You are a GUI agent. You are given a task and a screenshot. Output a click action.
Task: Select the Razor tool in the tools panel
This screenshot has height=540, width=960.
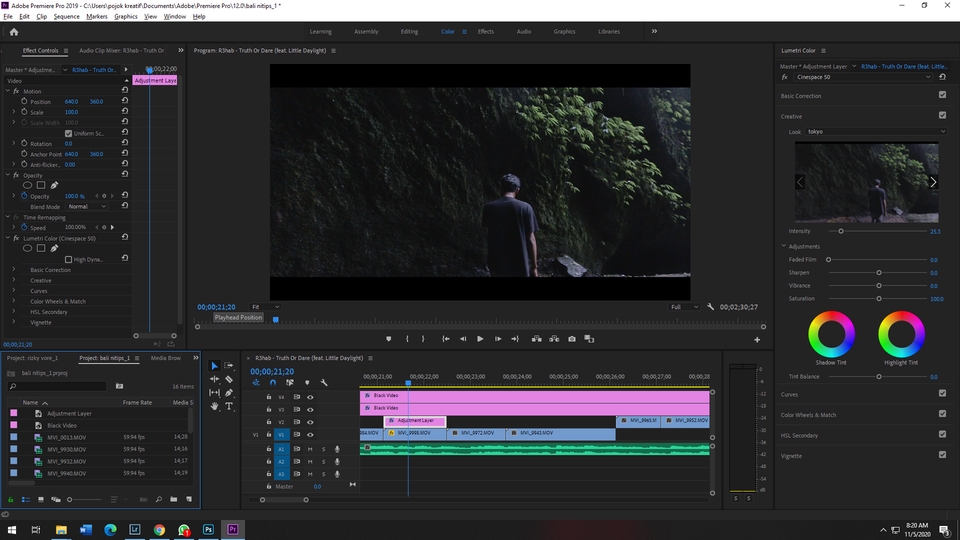pyautogui.click(x=229, y=379)
